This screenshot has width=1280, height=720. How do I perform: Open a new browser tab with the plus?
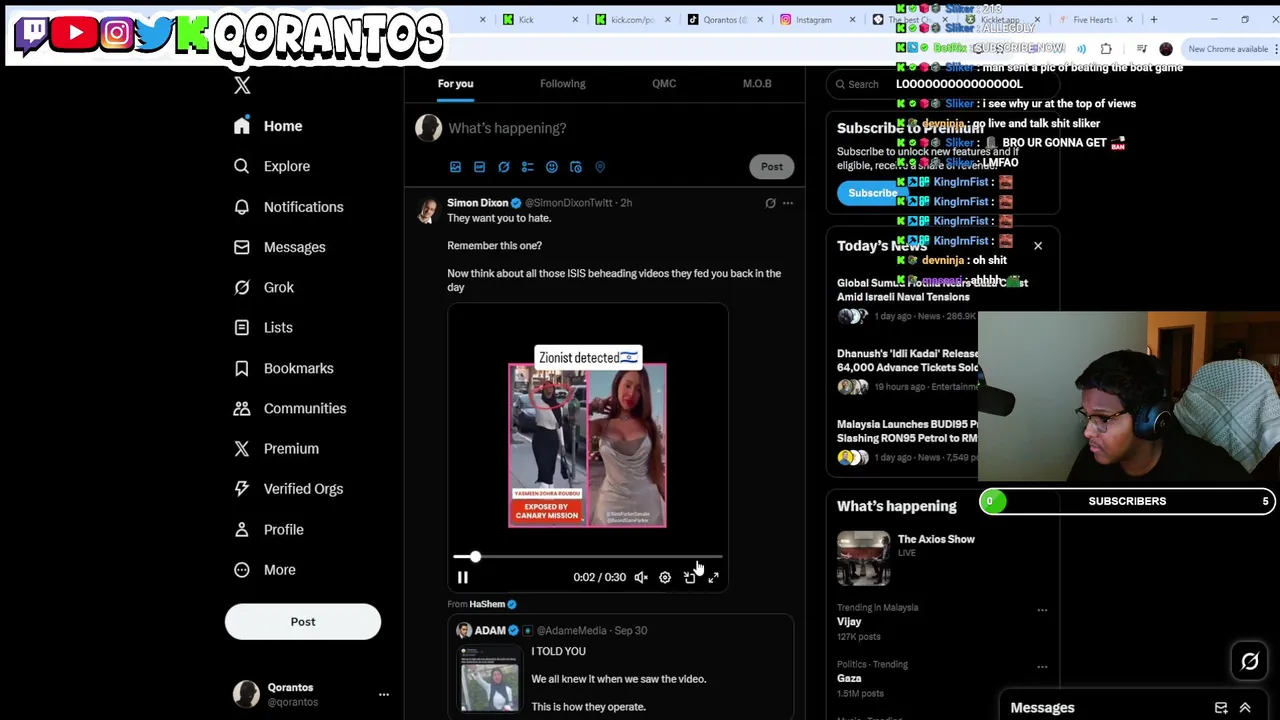click(1153, 20)
